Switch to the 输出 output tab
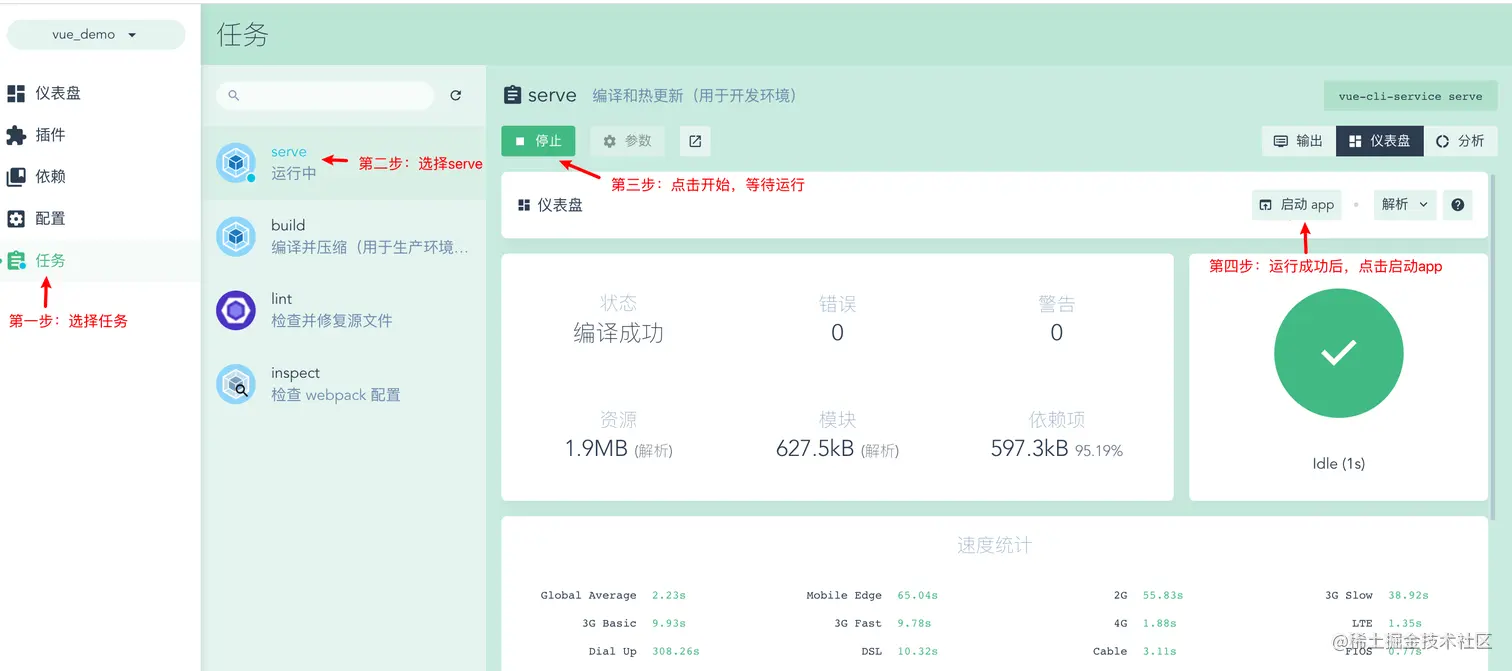Viewport: 1512px width, 671px height. 1298,141
